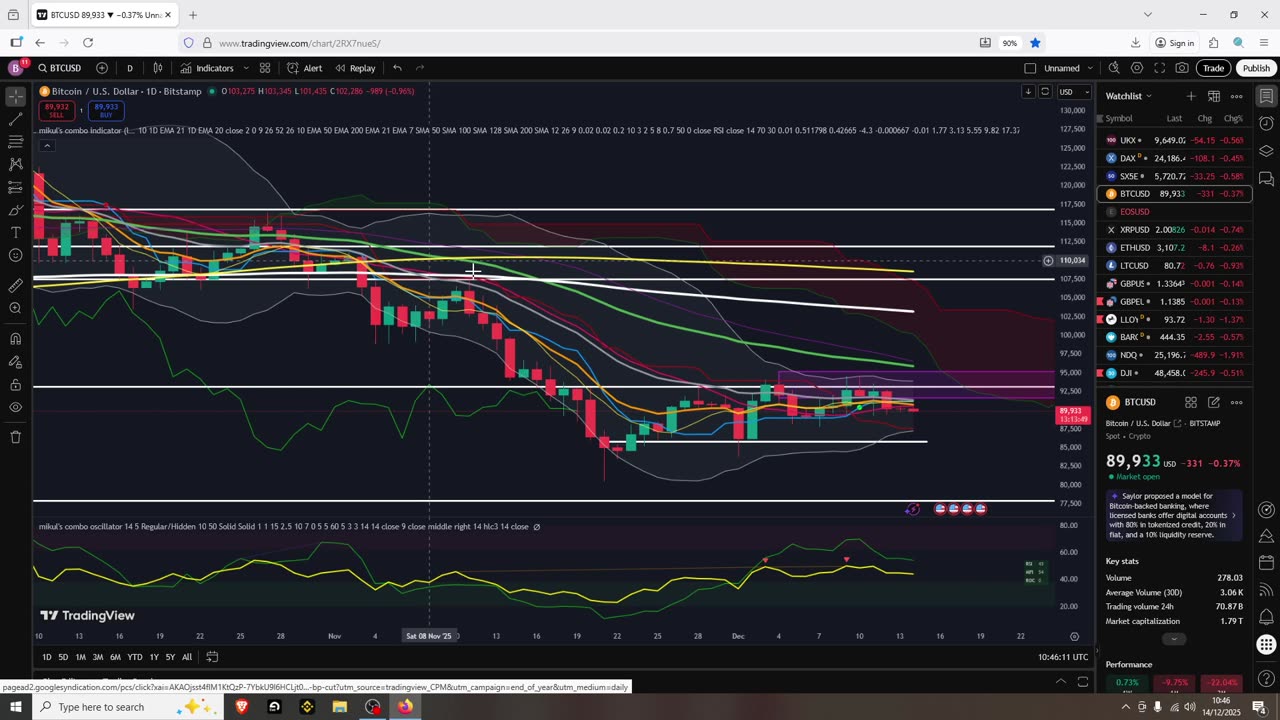This screenshot has height=720, width=1280.
Task: Open BTCUSD symbol search field
Action: coord(60,68)
